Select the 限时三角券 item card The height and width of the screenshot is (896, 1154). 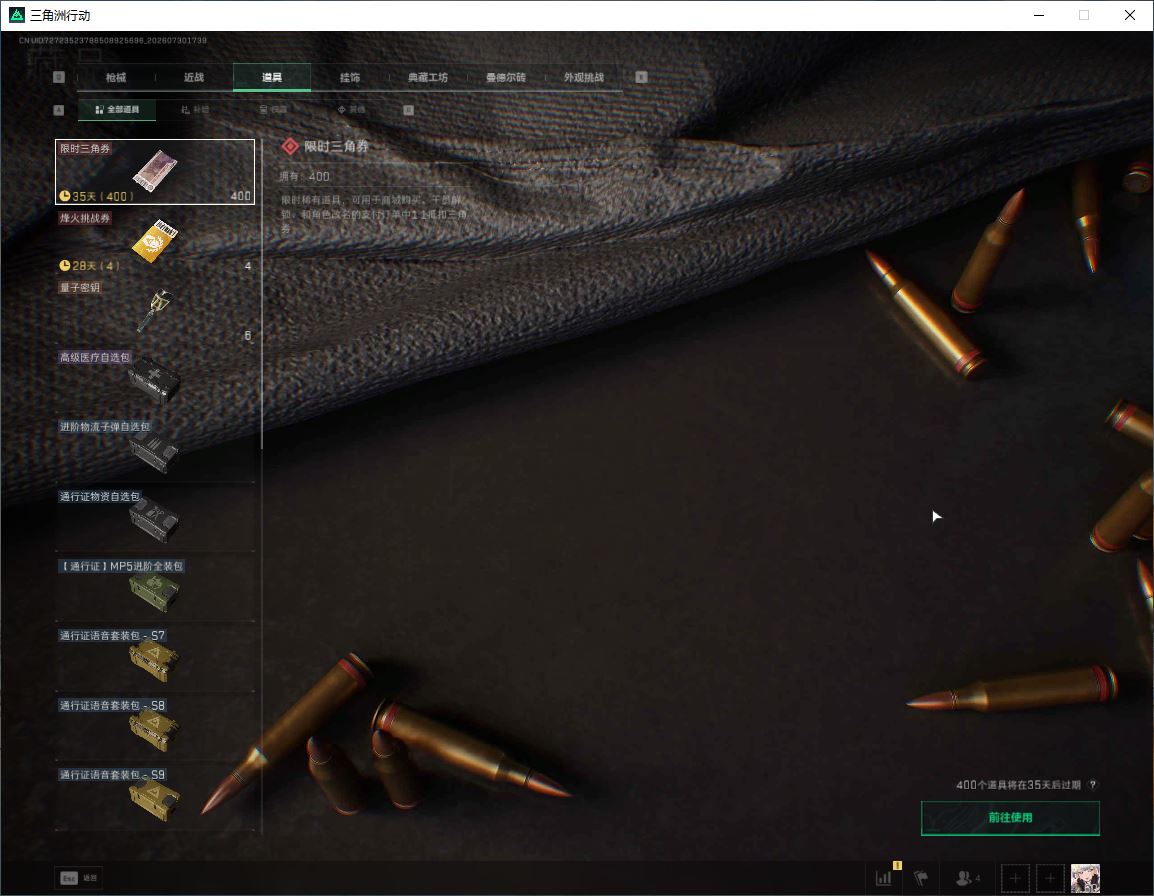click(x=155, y=172)
